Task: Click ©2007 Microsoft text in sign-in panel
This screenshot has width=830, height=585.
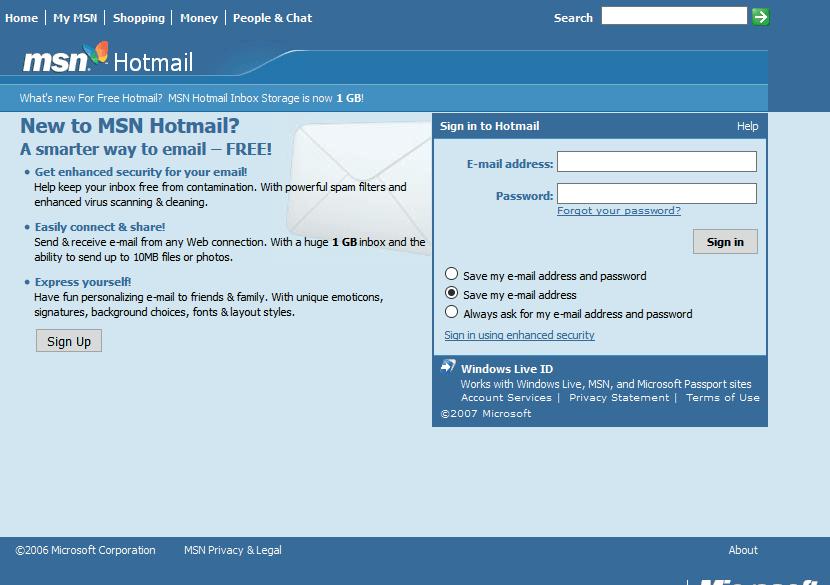Action: pos(486,413)
